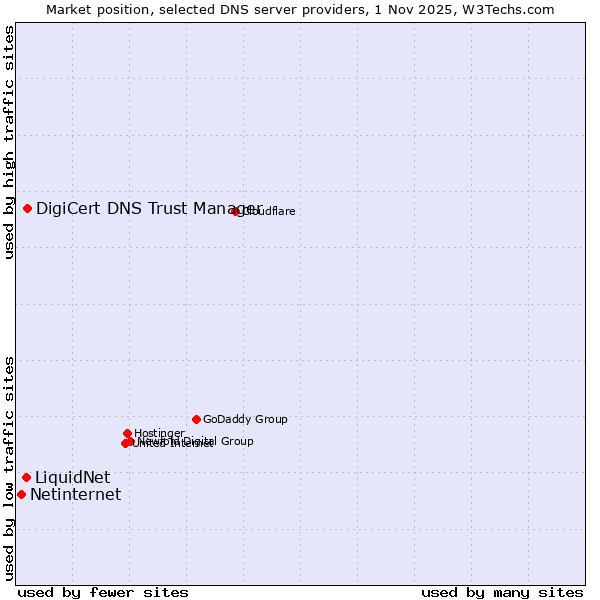Viewport: 600px width, 600px height.
Task: Click the chart title mentioning W3Techs.com
Action: (300, 9)
